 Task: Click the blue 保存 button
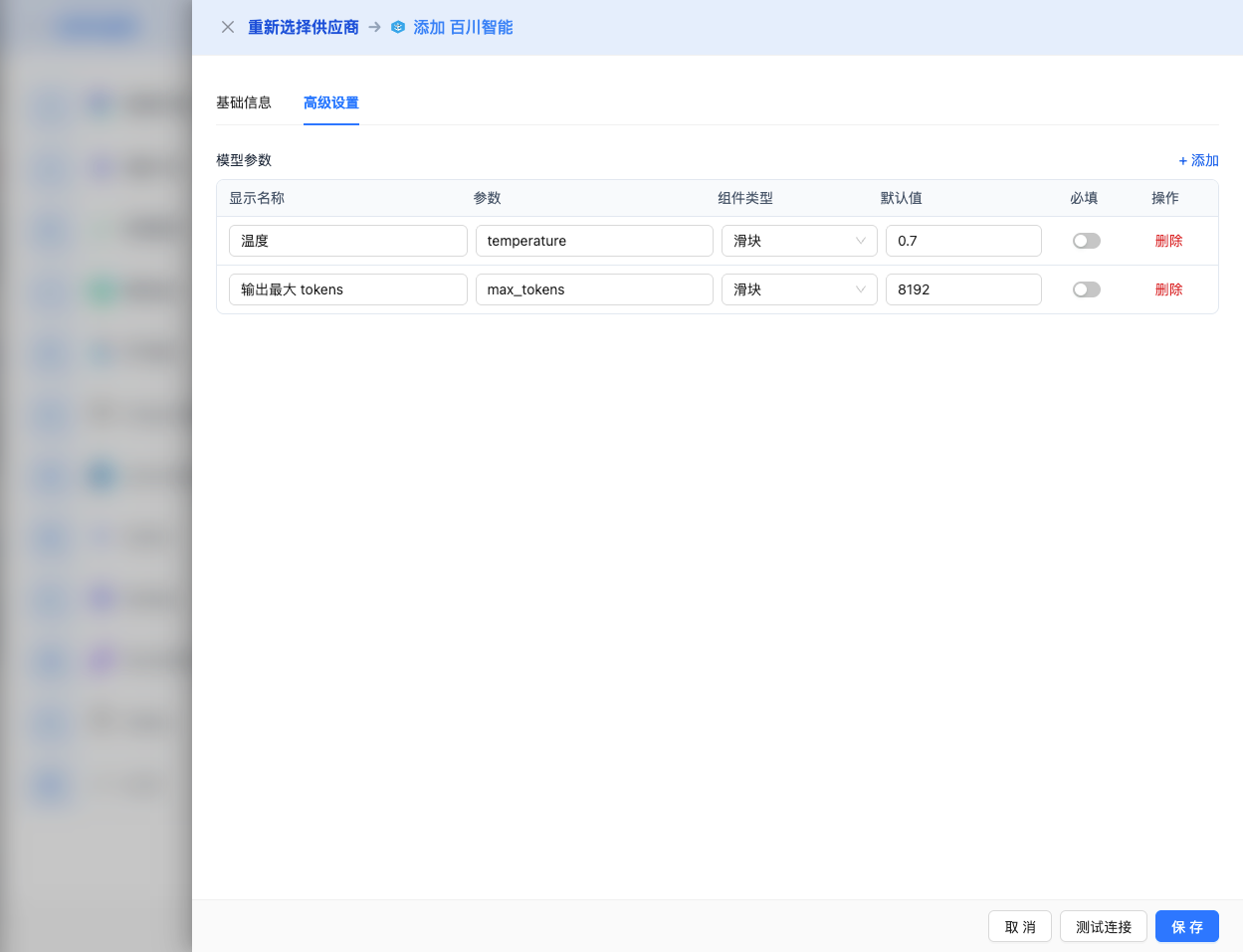pos(1186,926)
